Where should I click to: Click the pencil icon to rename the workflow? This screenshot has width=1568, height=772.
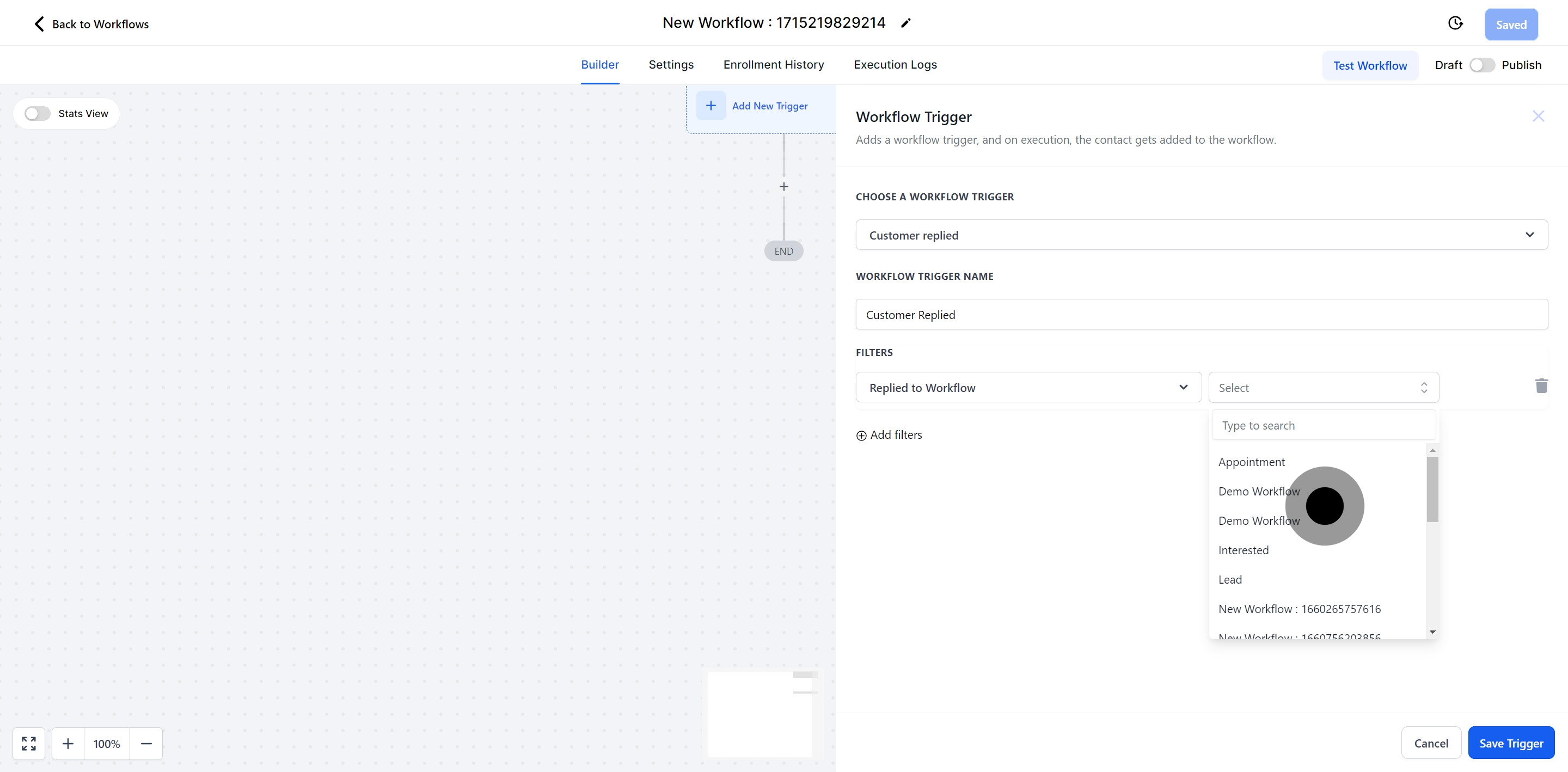(x=906, y=22)
